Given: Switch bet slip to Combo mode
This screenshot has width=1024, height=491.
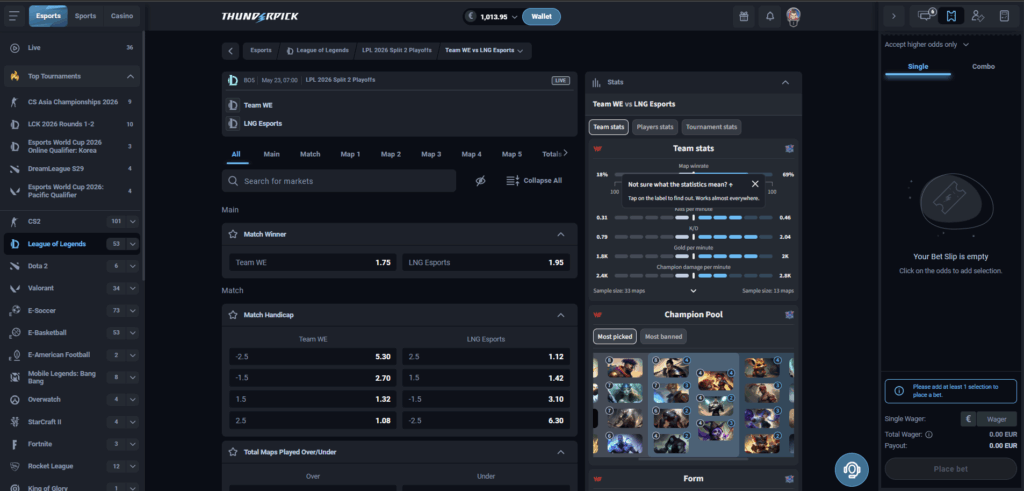Looking at the screenshot, I should pyautogui.click(x=983, y=67).
